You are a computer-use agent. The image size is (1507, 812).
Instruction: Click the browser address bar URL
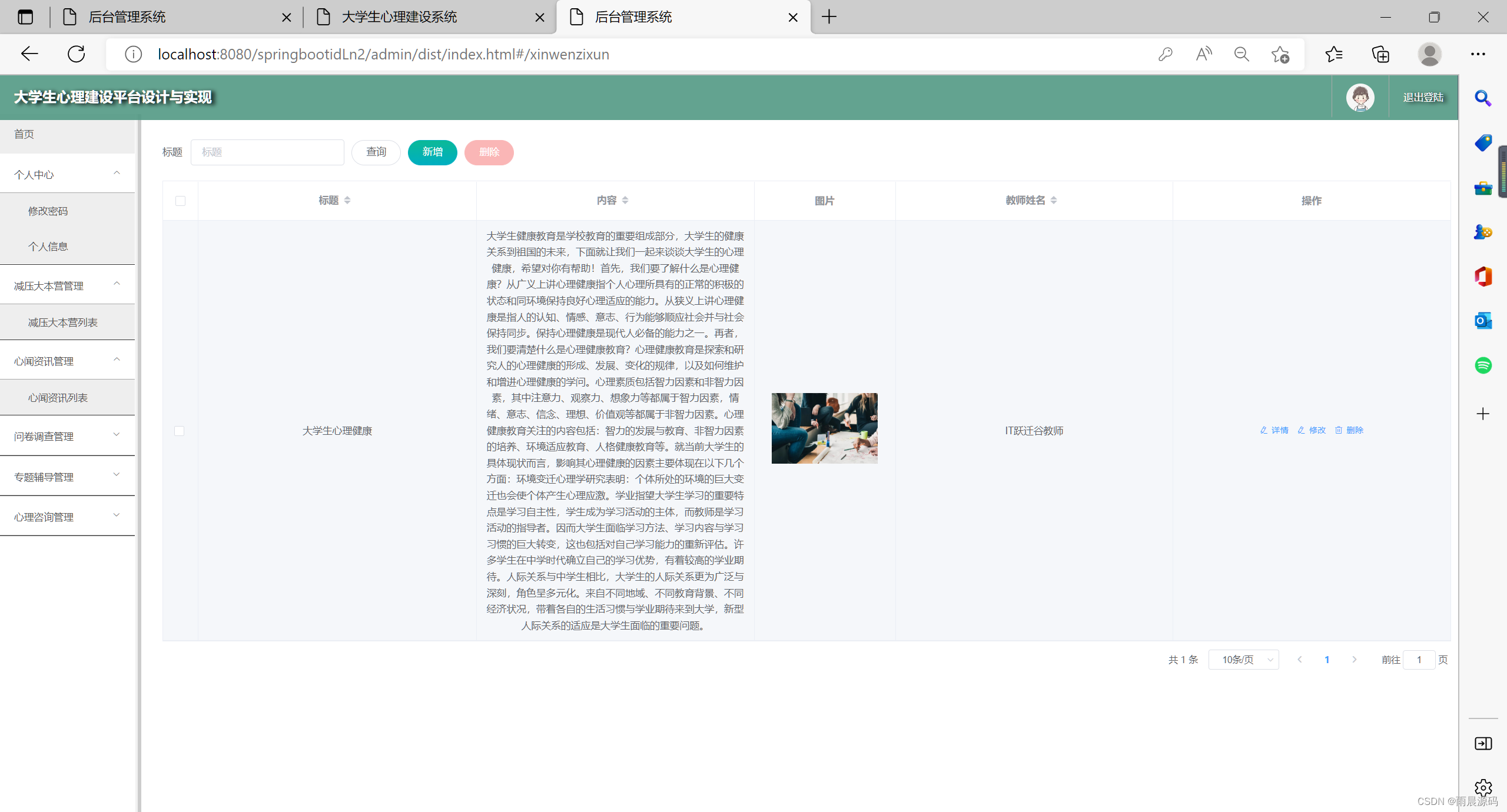coord(383,54)
